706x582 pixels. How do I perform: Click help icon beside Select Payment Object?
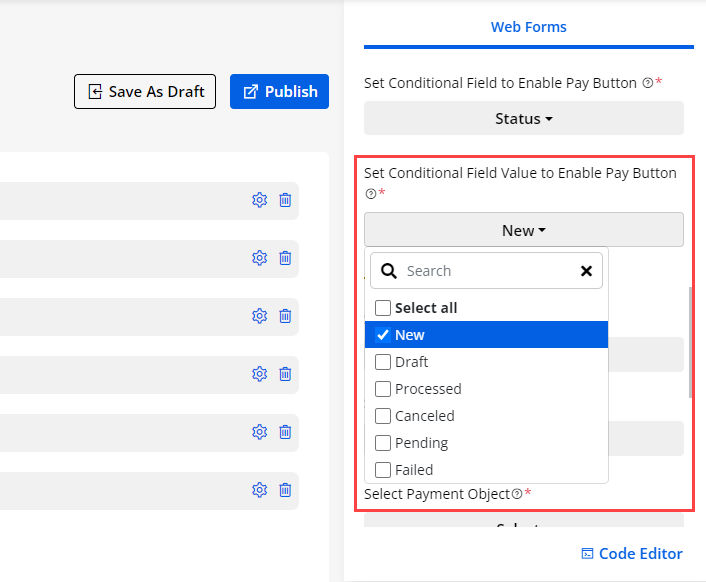(517, 494)
